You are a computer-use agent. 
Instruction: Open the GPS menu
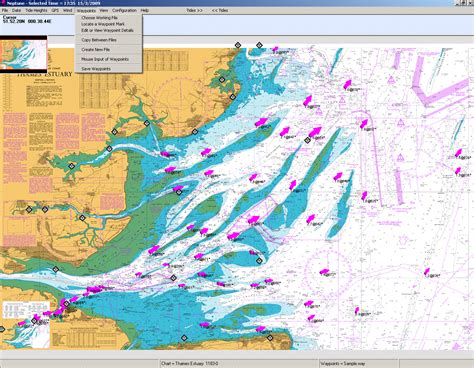click(x=55, y=10)
